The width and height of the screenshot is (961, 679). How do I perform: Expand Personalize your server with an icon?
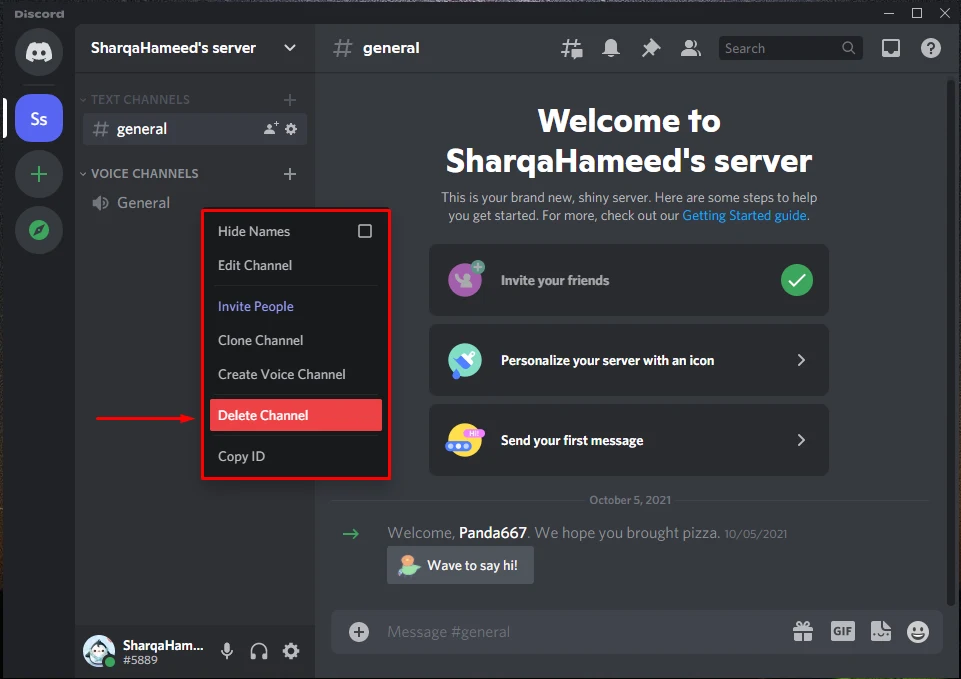pos(629,360)
